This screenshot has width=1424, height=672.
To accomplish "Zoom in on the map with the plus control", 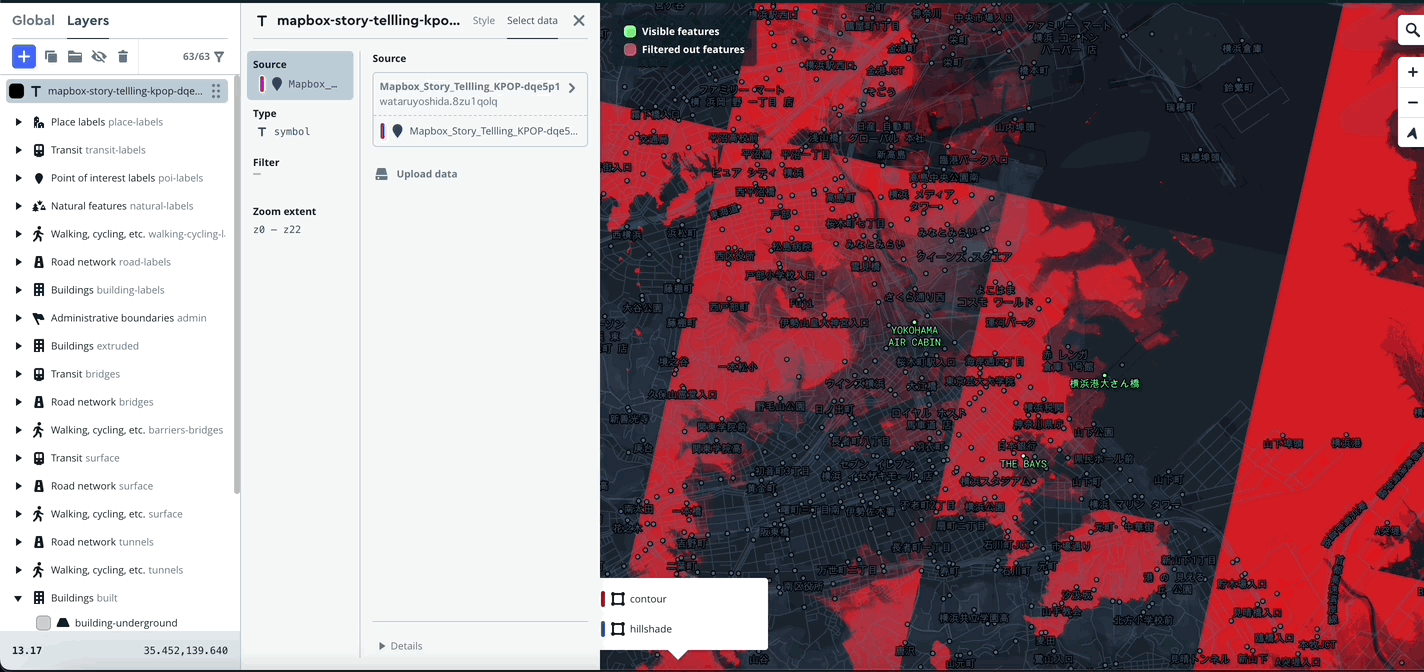I will coord(1412,71).
